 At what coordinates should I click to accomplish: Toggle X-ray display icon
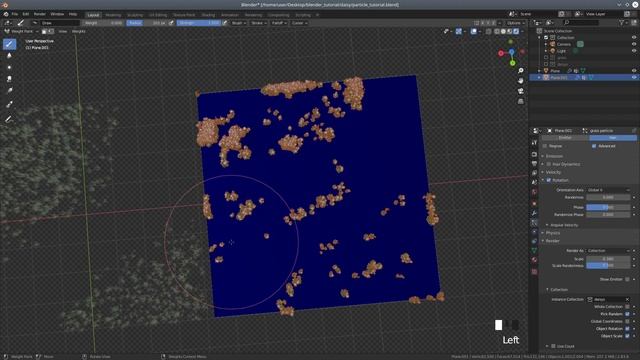(x=488, y=31)
